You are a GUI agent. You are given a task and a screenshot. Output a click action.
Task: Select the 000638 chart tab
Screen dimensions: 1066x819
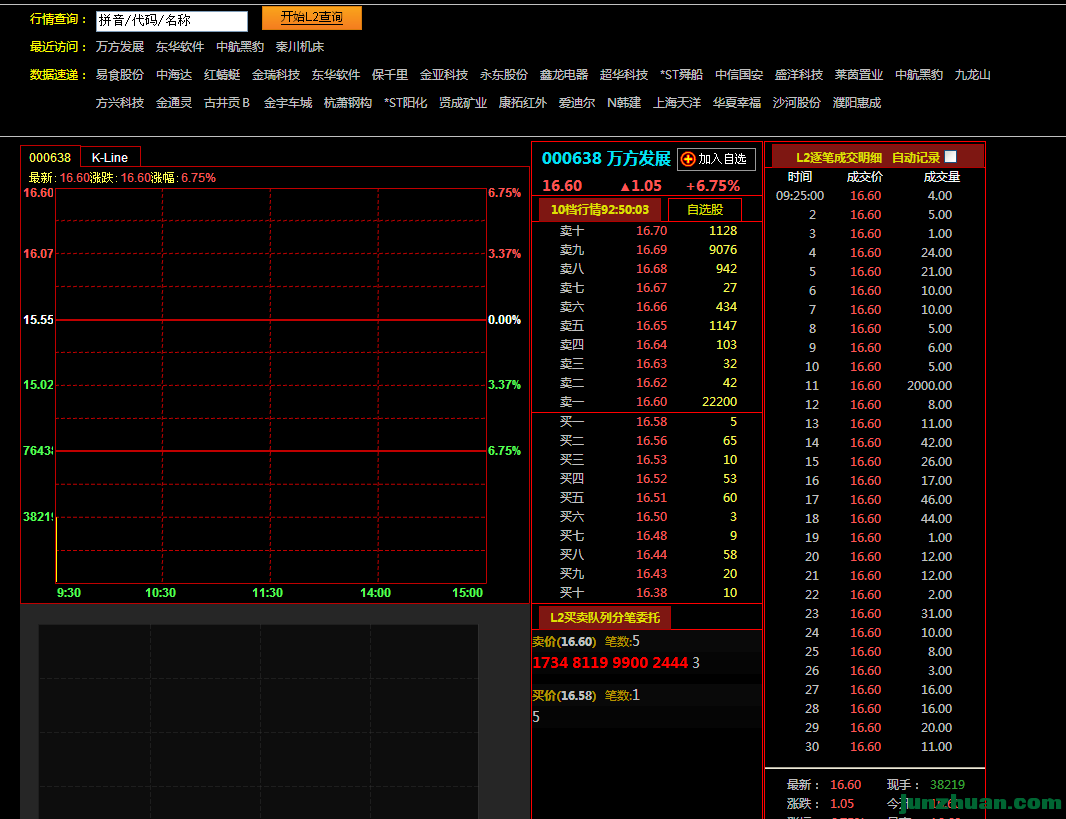(x=50, y=158)
